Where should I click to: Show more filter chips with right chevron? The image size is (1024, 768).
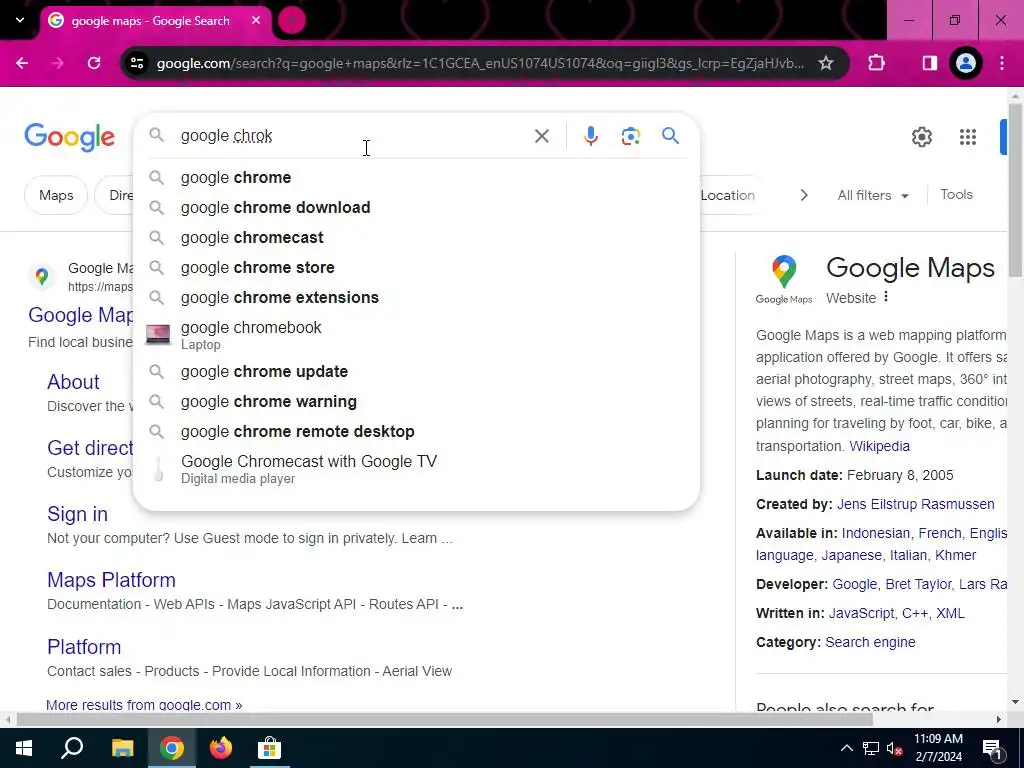(x=804, y=195)
